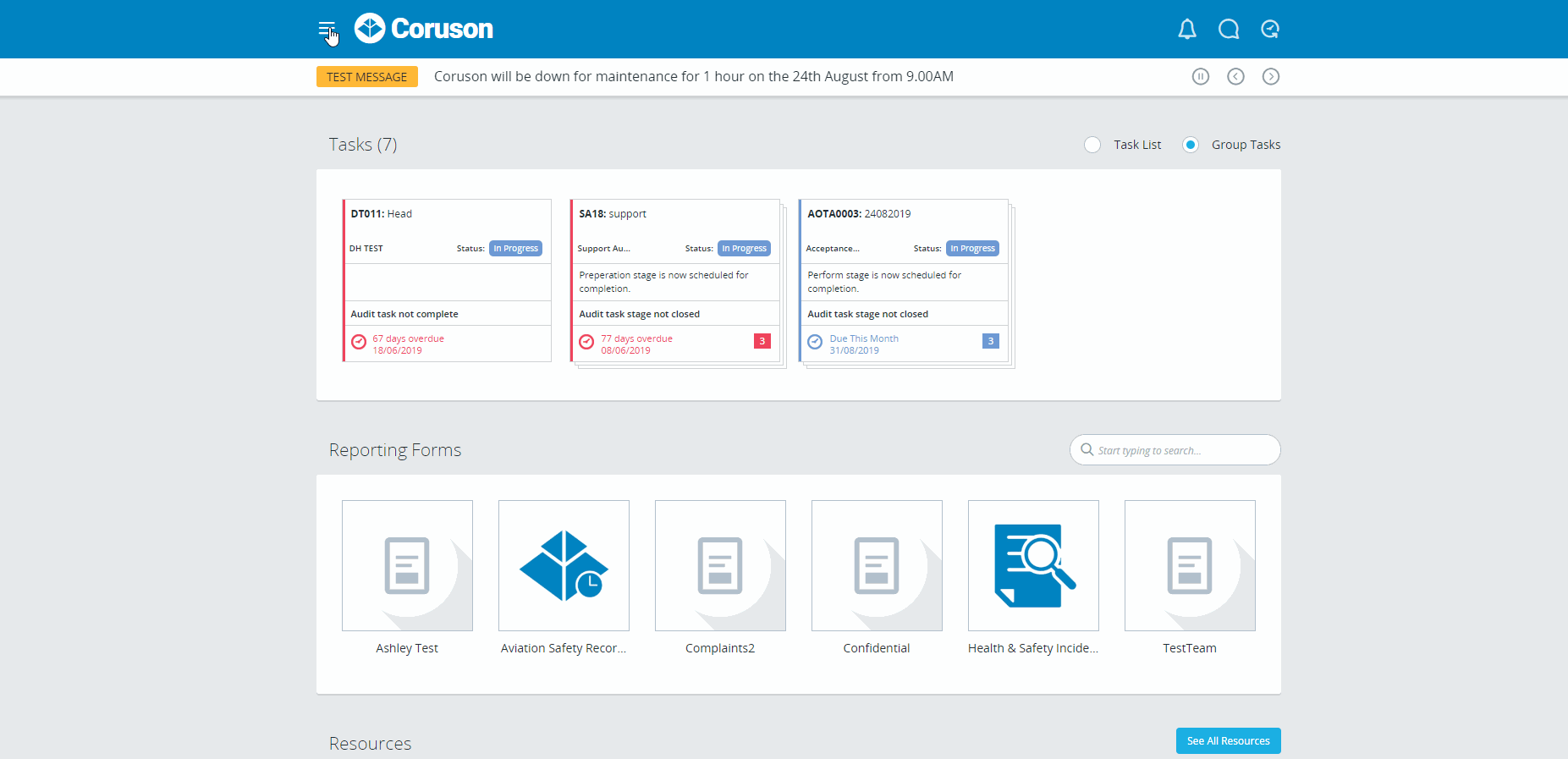This screenshot has width=1568, height=759.
Task: Click the maintenance announcement text
Action: pyautogui.click(x=694, y=76)
